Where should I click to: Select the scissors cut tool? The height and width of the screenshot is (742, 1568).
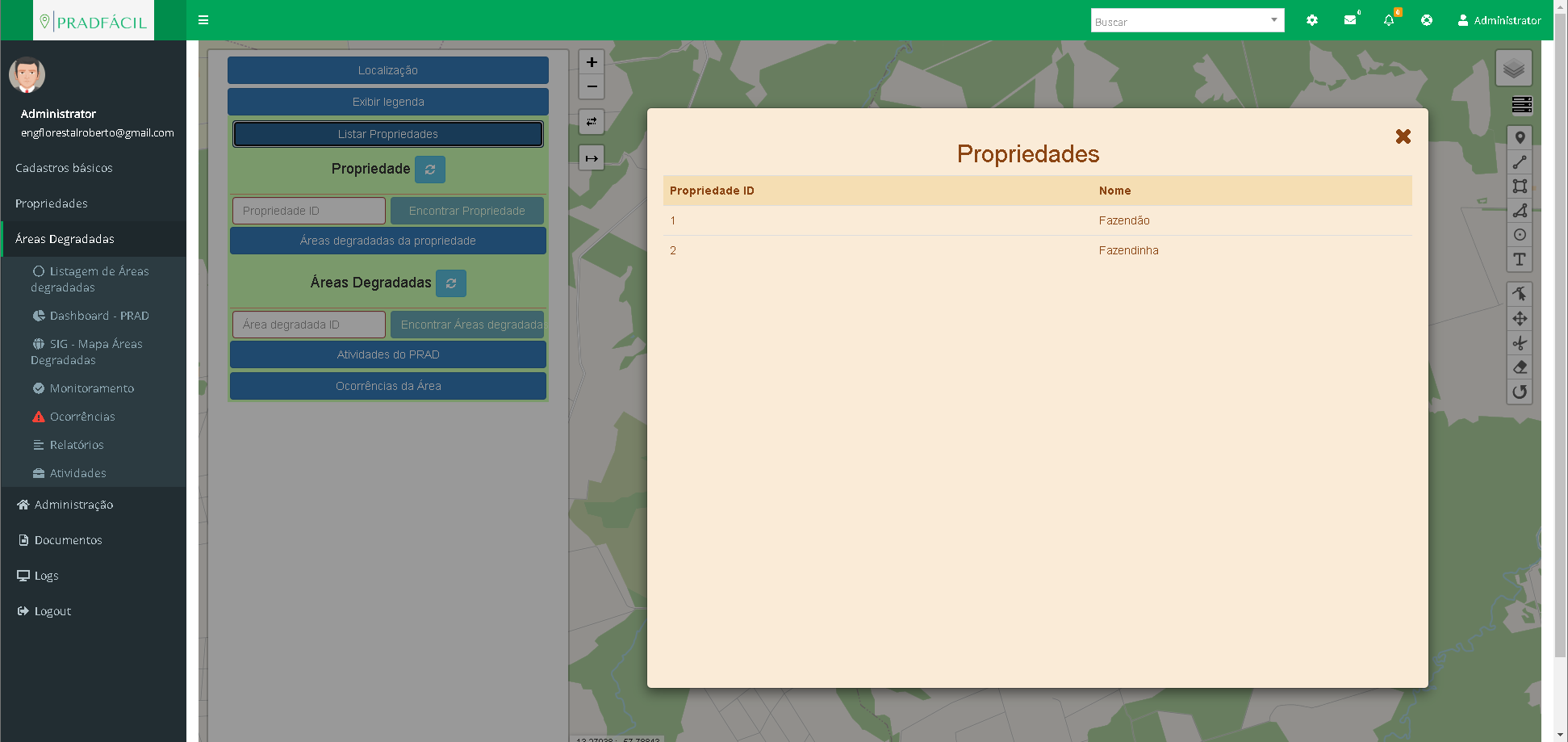pos(1520,343)
